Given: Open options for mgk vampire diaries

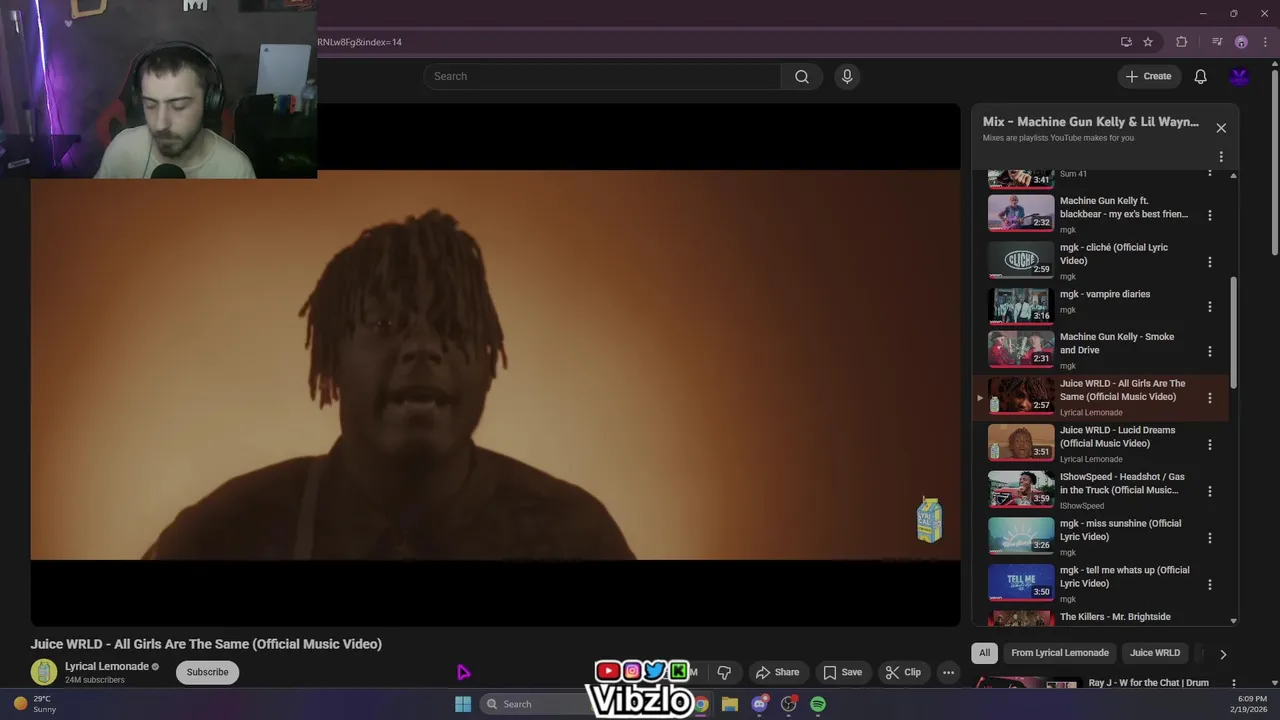Looking at the screenshot, I should click(1210, 307).
